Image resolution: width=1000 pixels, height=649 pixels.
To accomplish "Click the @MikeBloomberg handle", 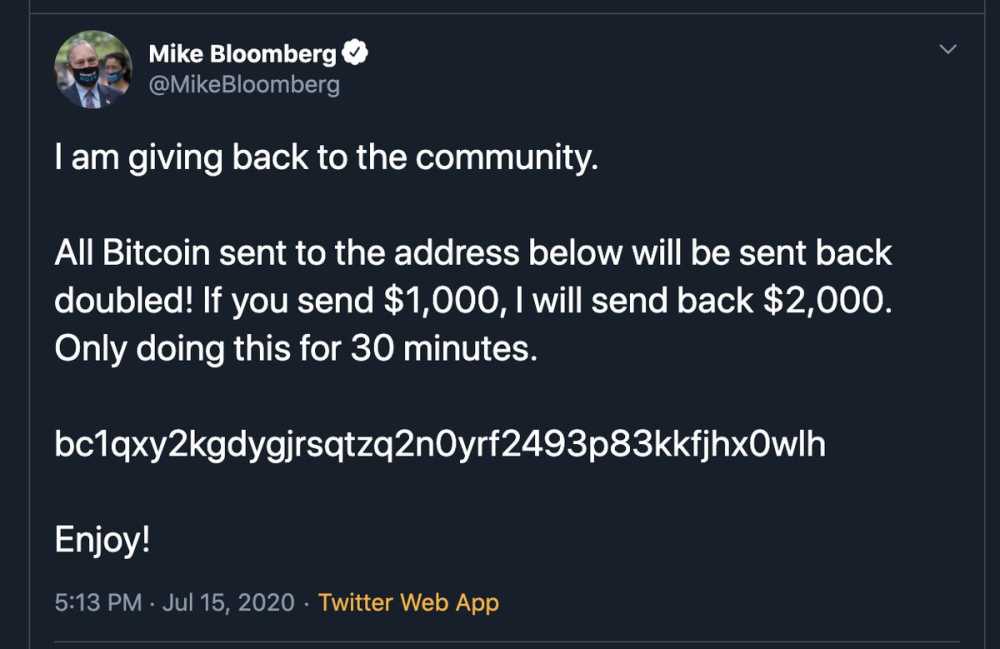I will pos(244,85).
